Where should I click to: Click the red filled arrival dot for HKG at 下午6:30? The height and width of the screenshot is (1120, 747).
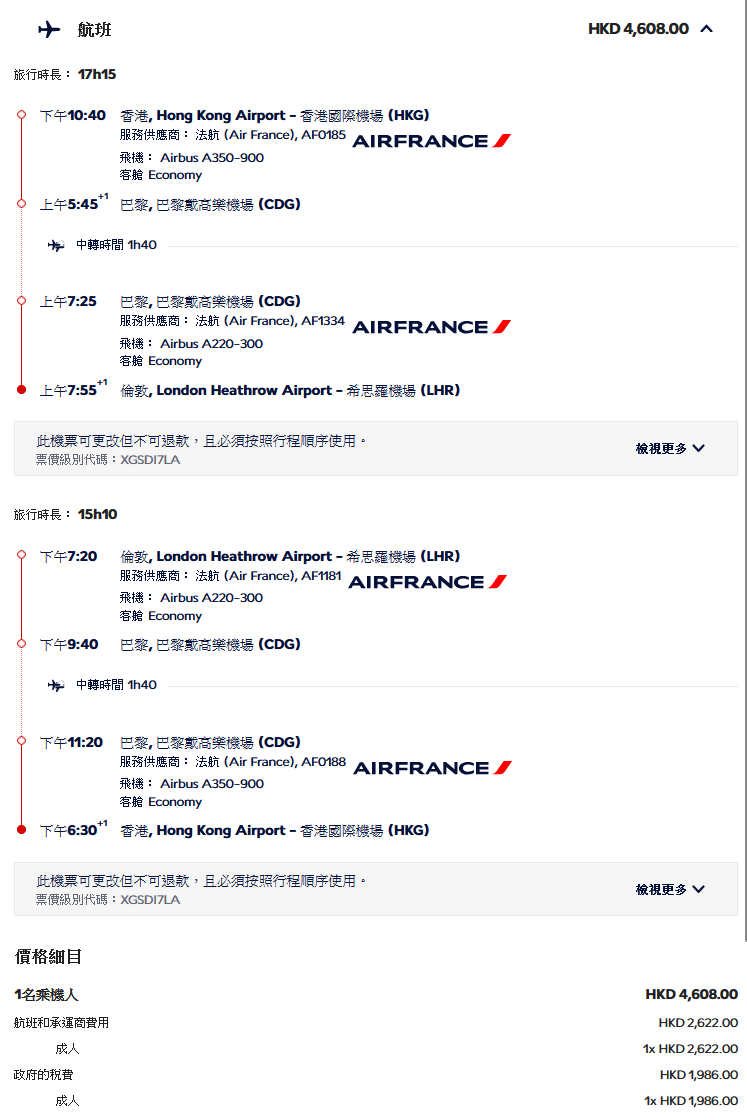point(21,830)
